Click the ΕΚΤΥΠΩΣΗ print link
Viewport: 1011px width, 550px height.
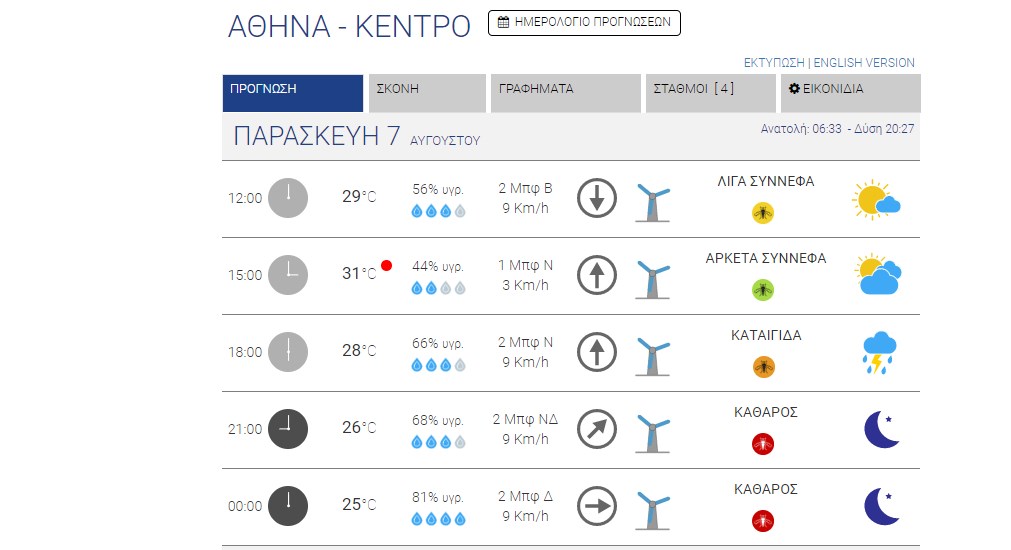[774, 63]
